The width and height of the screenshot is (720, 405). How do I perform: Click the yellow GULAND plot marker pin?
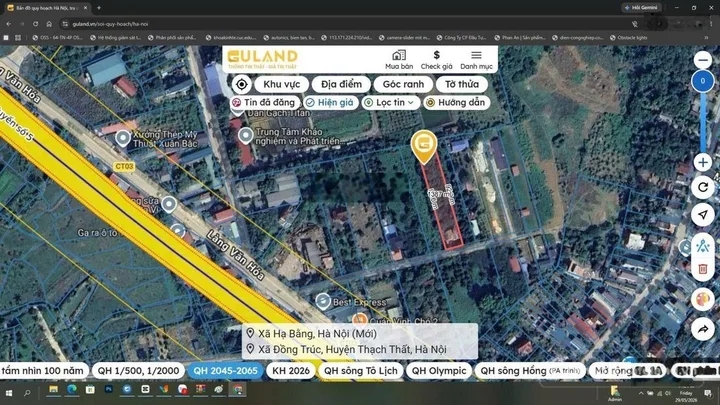pos(423,146)
